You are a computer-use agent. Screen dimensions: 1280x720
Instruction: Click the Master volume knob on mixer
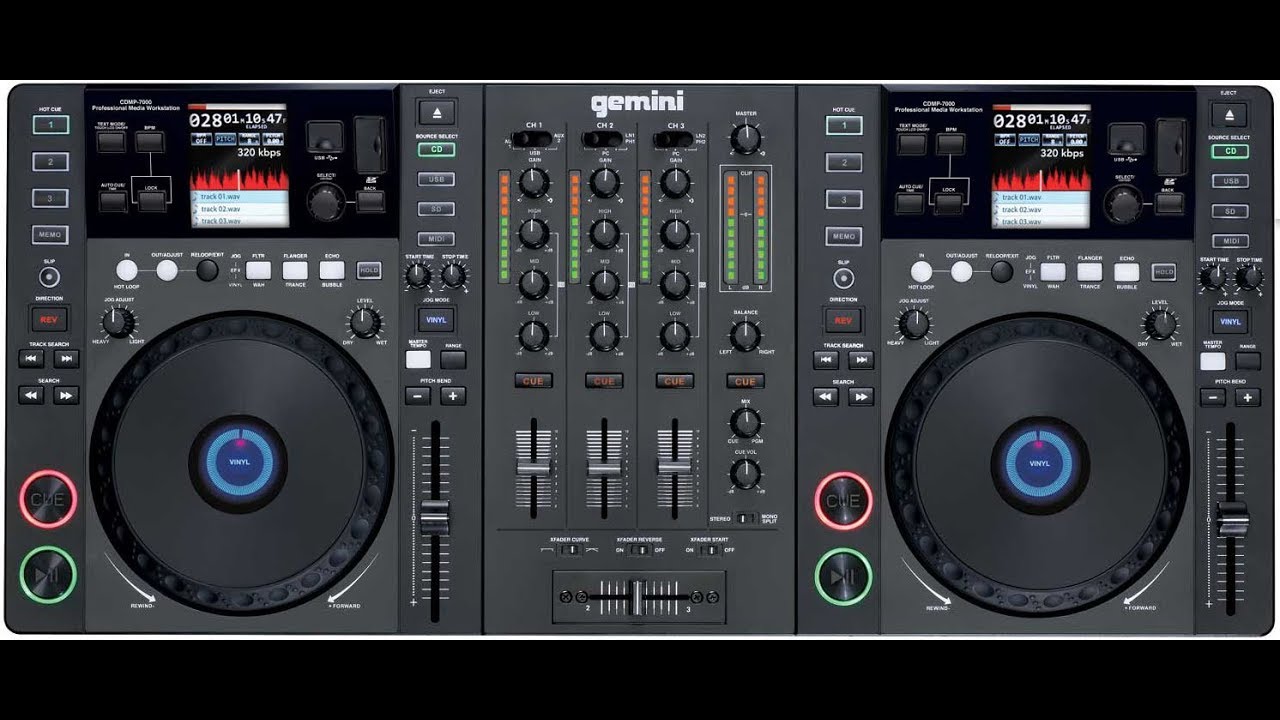(x=745, y=139)
